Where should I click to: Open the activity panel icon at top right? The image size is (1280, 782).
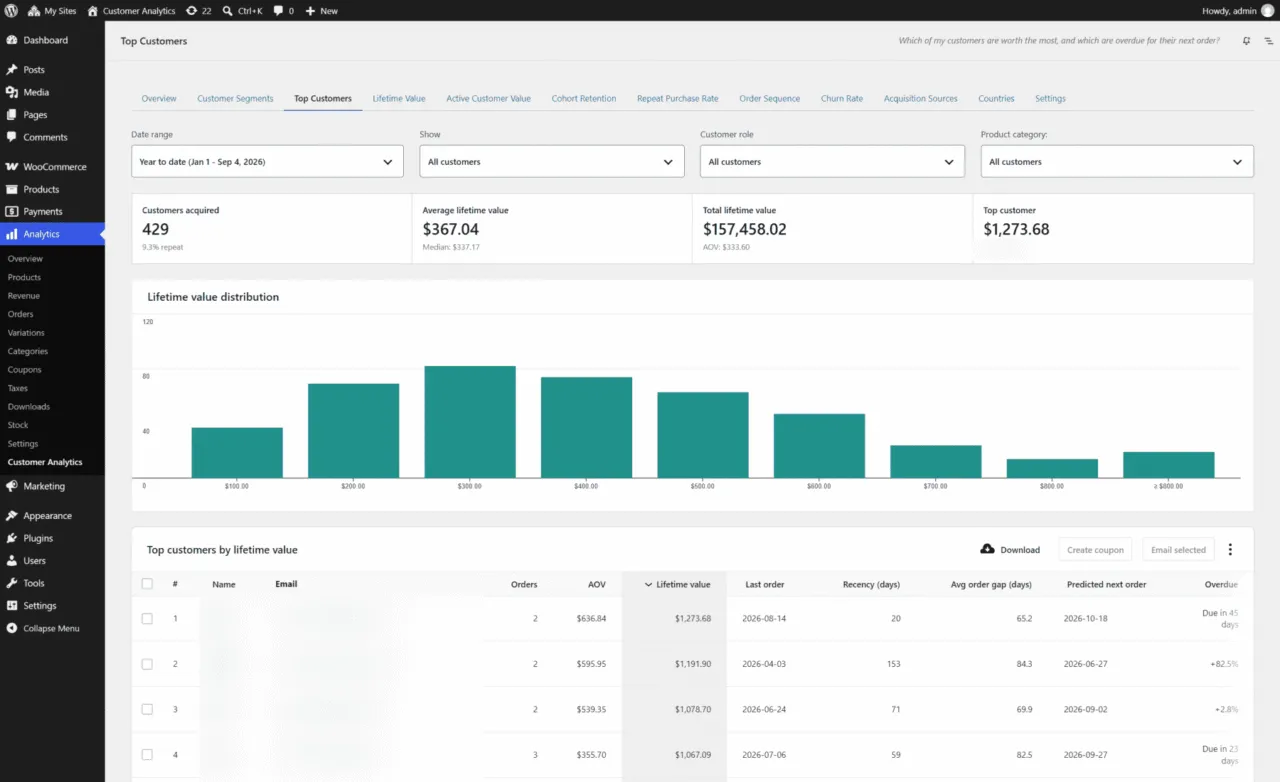coord(1269,41)
